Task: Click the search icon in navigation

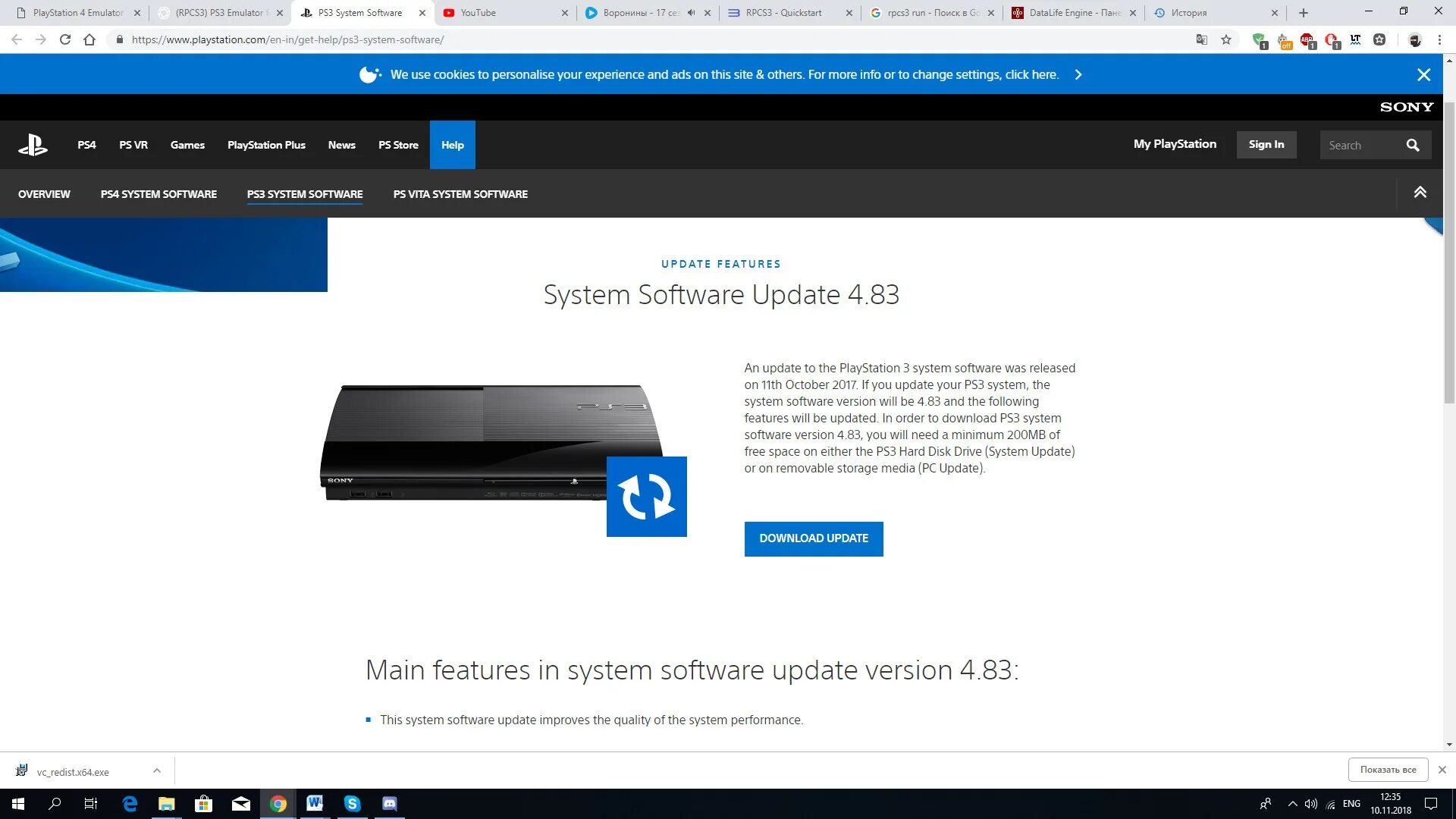Action: 1415,144
